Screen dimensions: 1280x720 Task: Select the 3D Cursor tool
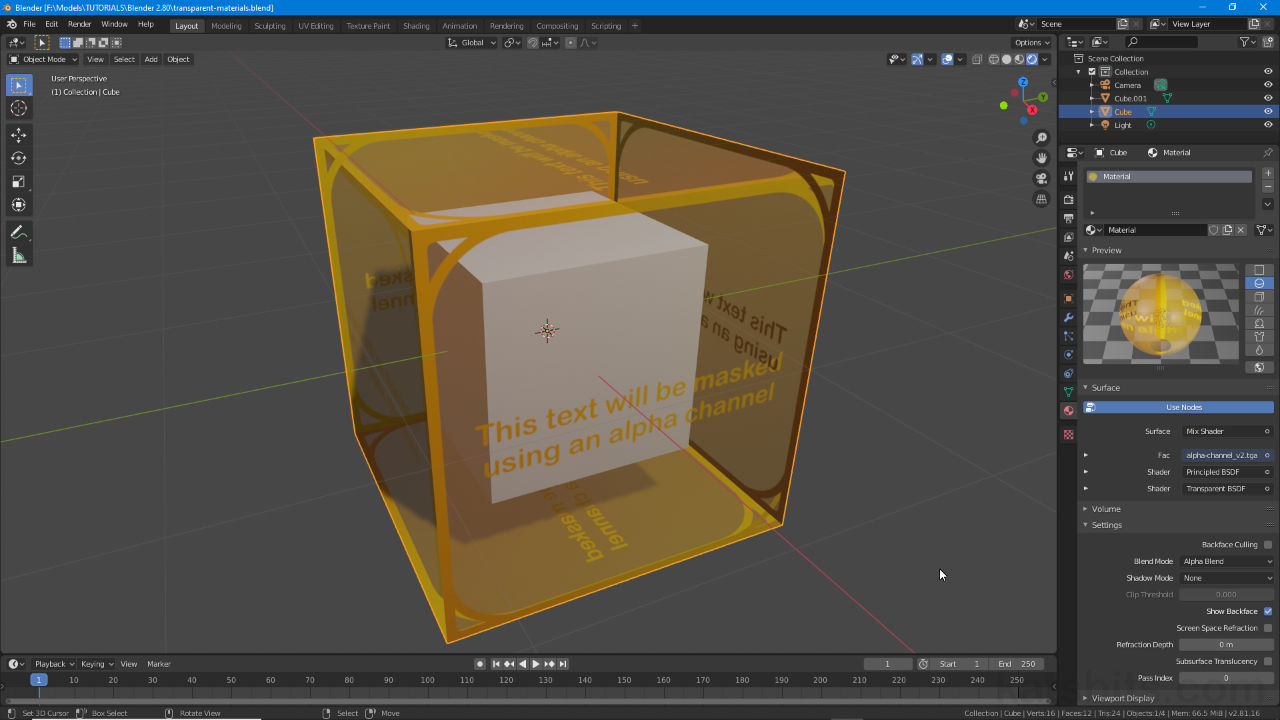coord(18,108)
